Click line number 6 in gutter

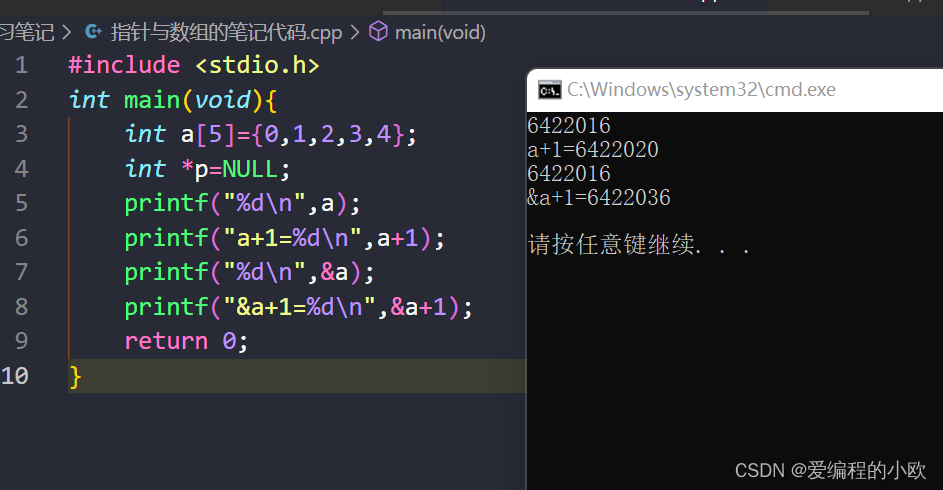[x=22, y=238]
